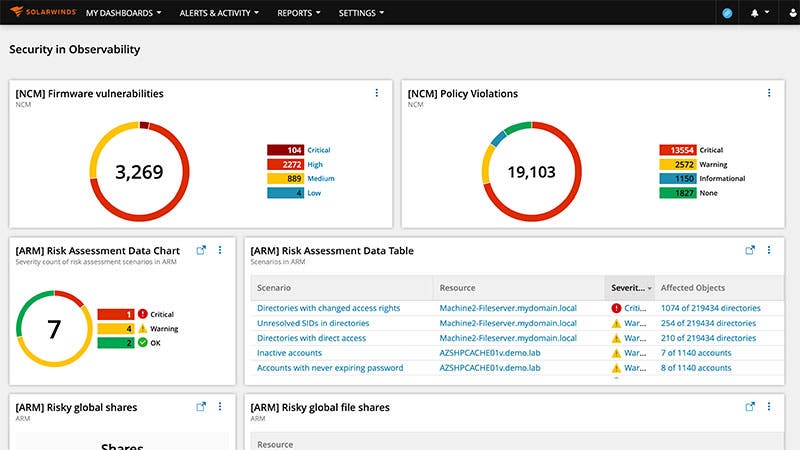Open the Medium firmware vulnerabilities link
The image size is (800, 450).
[321, 179]
